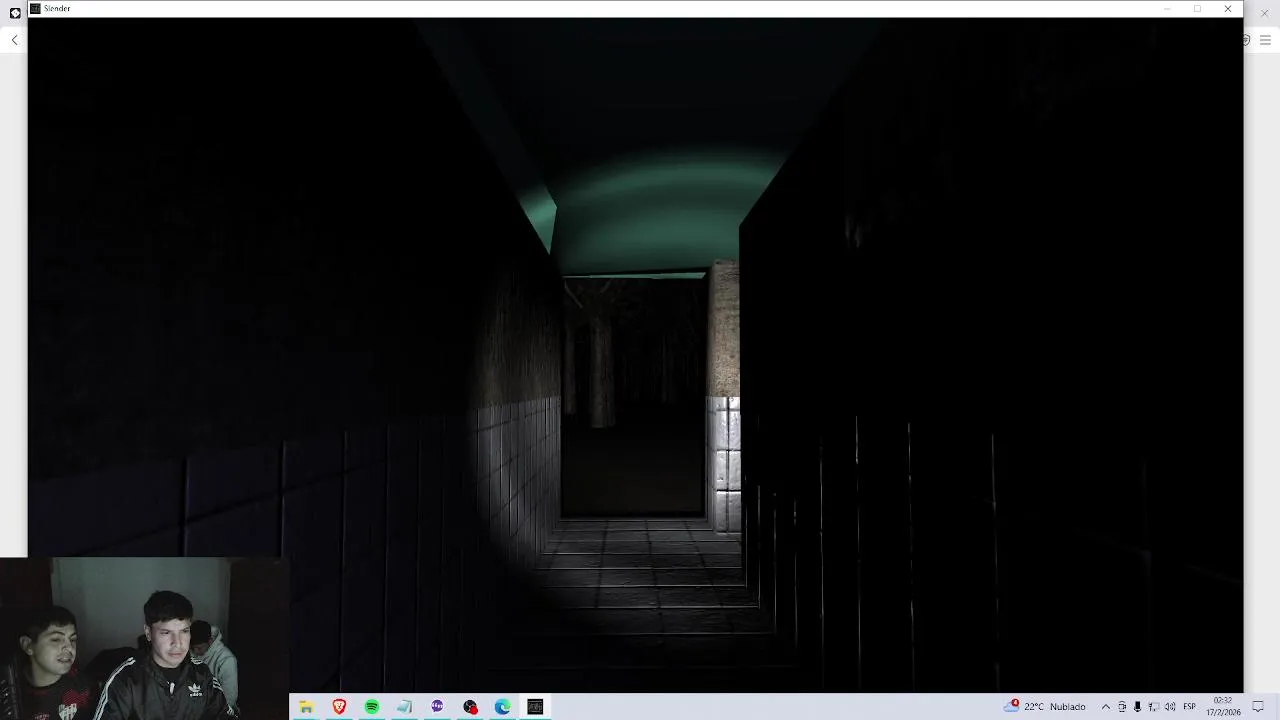
Task: Open File Explorer from the taskbar
Action: [307, 707]
